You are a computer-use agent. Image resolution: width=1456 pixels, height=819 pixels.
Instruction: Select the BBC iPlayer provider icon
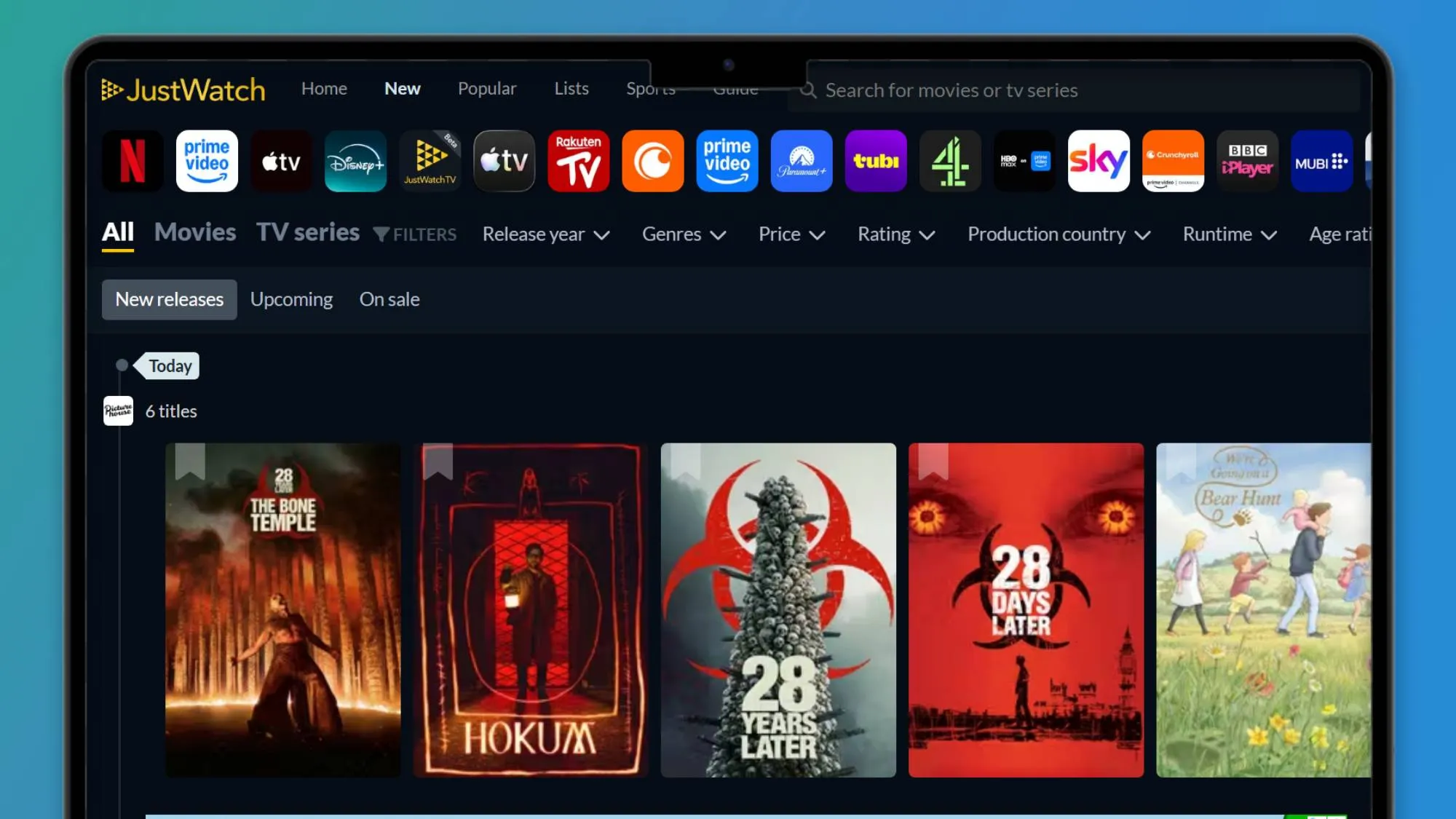(x=1247, y=161)
